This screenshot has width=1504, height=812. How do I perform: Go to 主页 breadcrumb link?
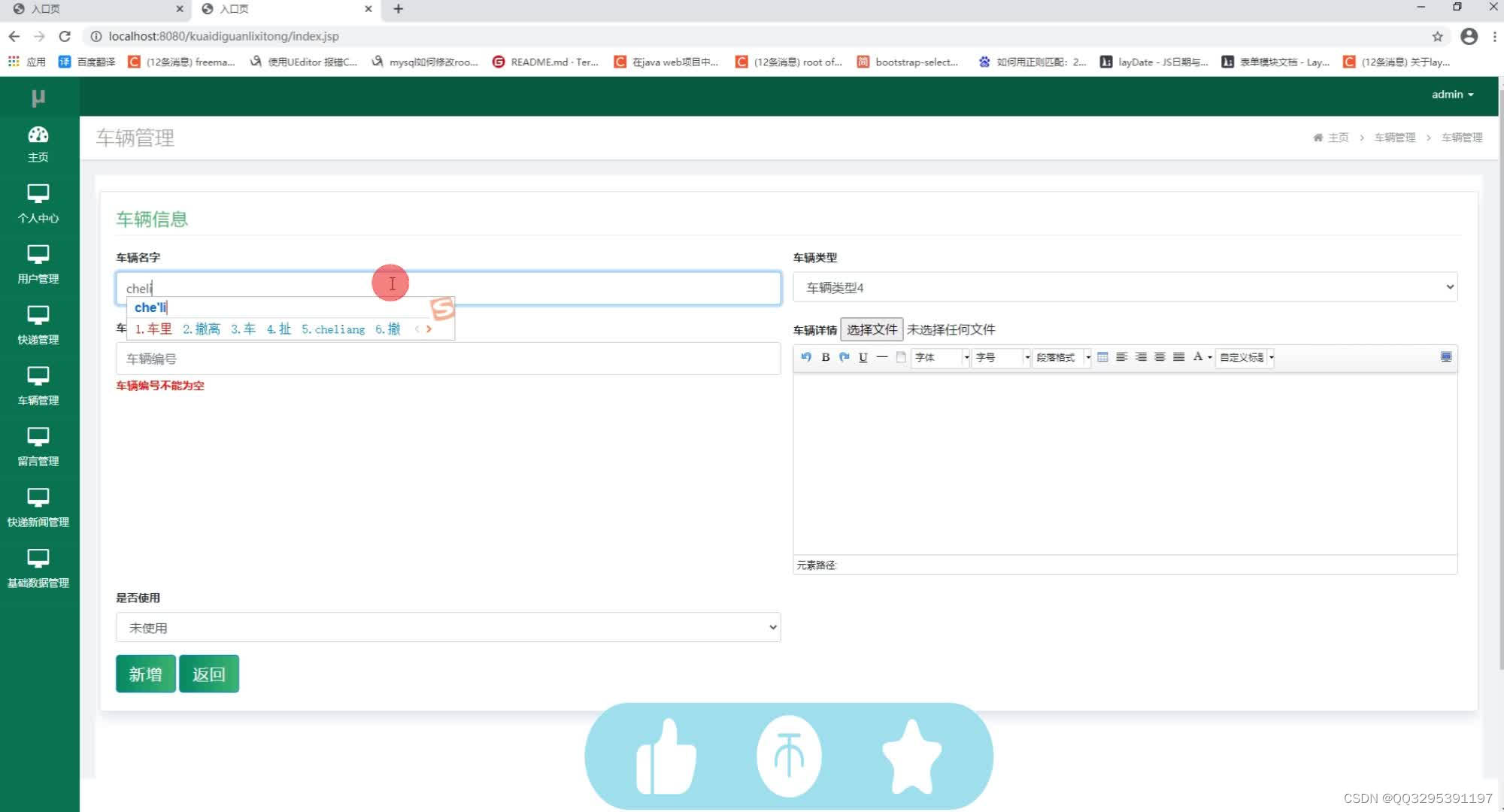coord(1331,138)
